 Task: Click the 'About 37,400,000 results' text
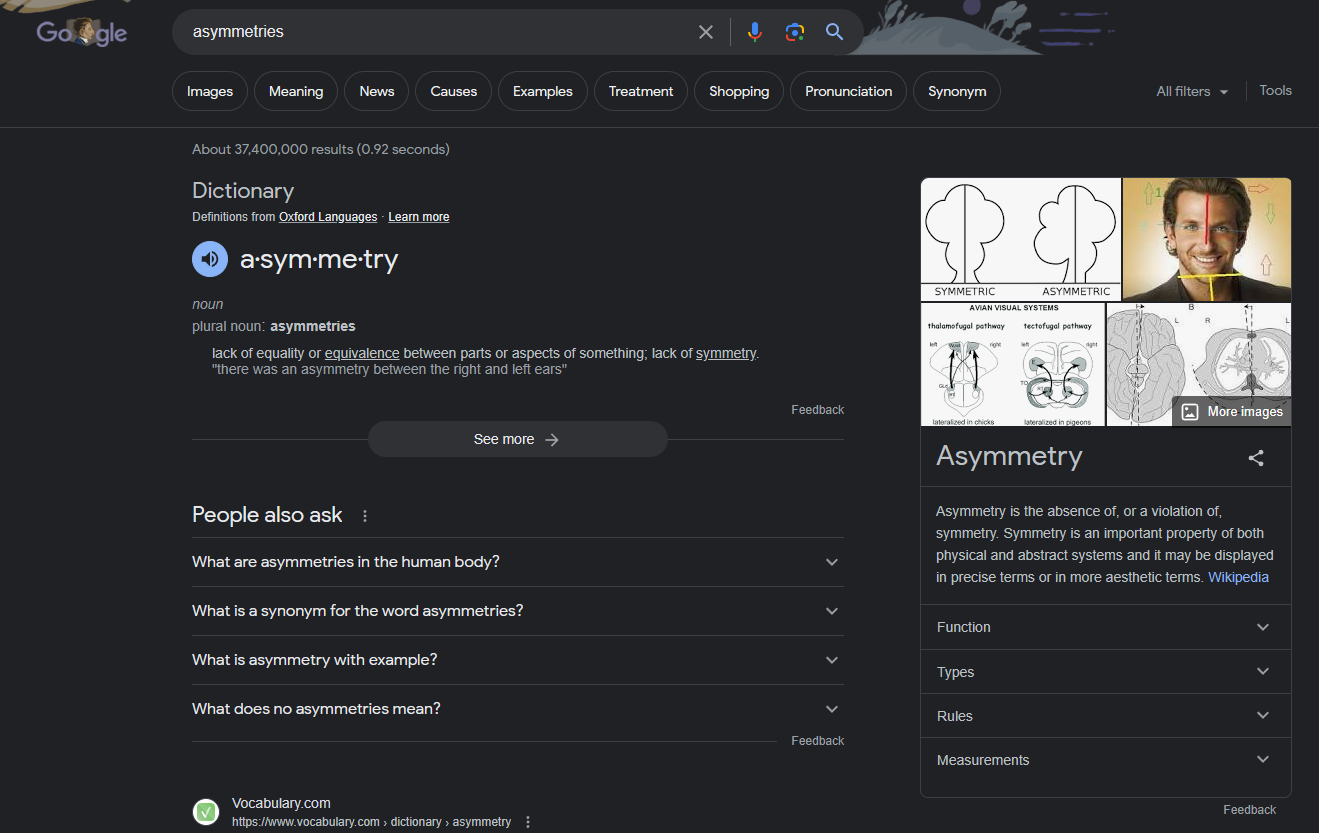(x=273, y=149)
